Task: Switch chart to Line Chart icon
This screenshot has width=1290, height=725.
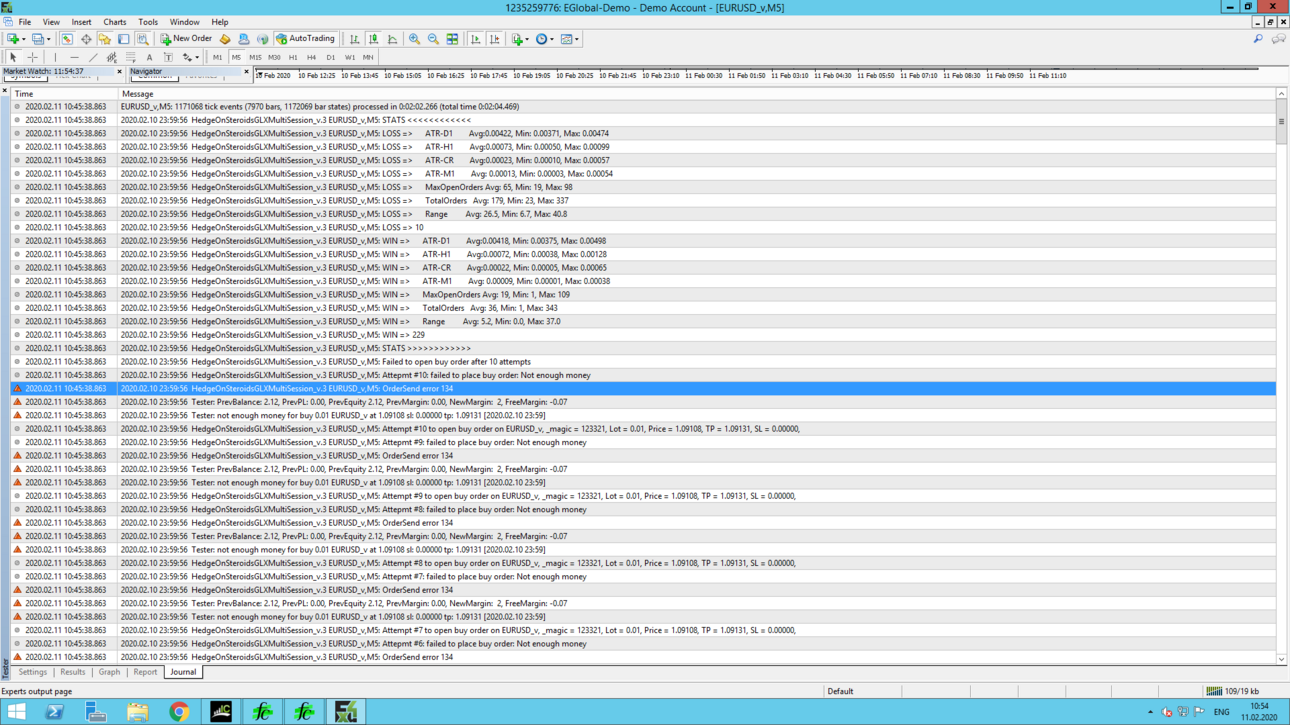Action: click(x=392, y=39)
